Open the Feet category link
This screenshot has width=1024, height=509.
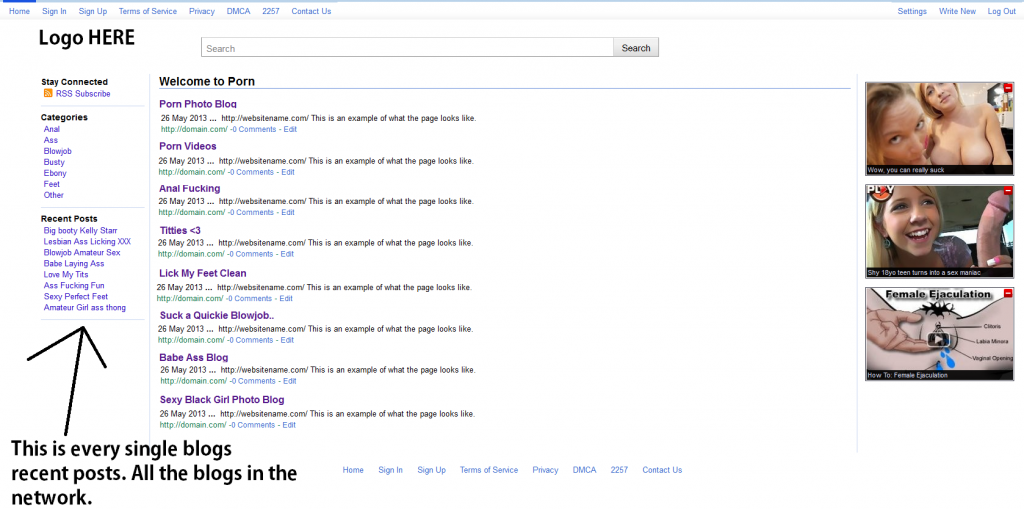coord(51,184)
